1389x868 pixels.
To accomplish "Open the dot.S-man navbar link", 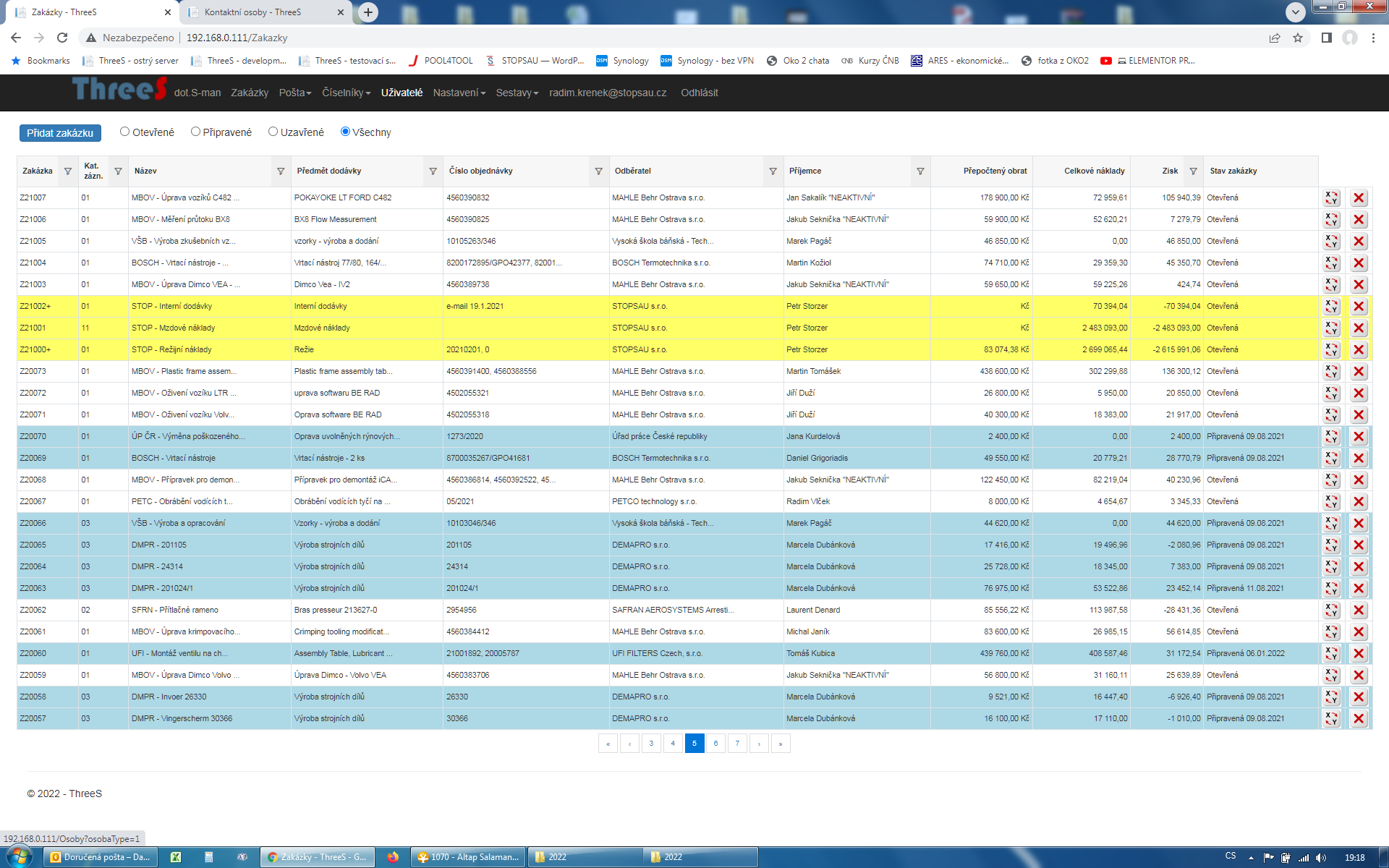I will coord(197,93).
